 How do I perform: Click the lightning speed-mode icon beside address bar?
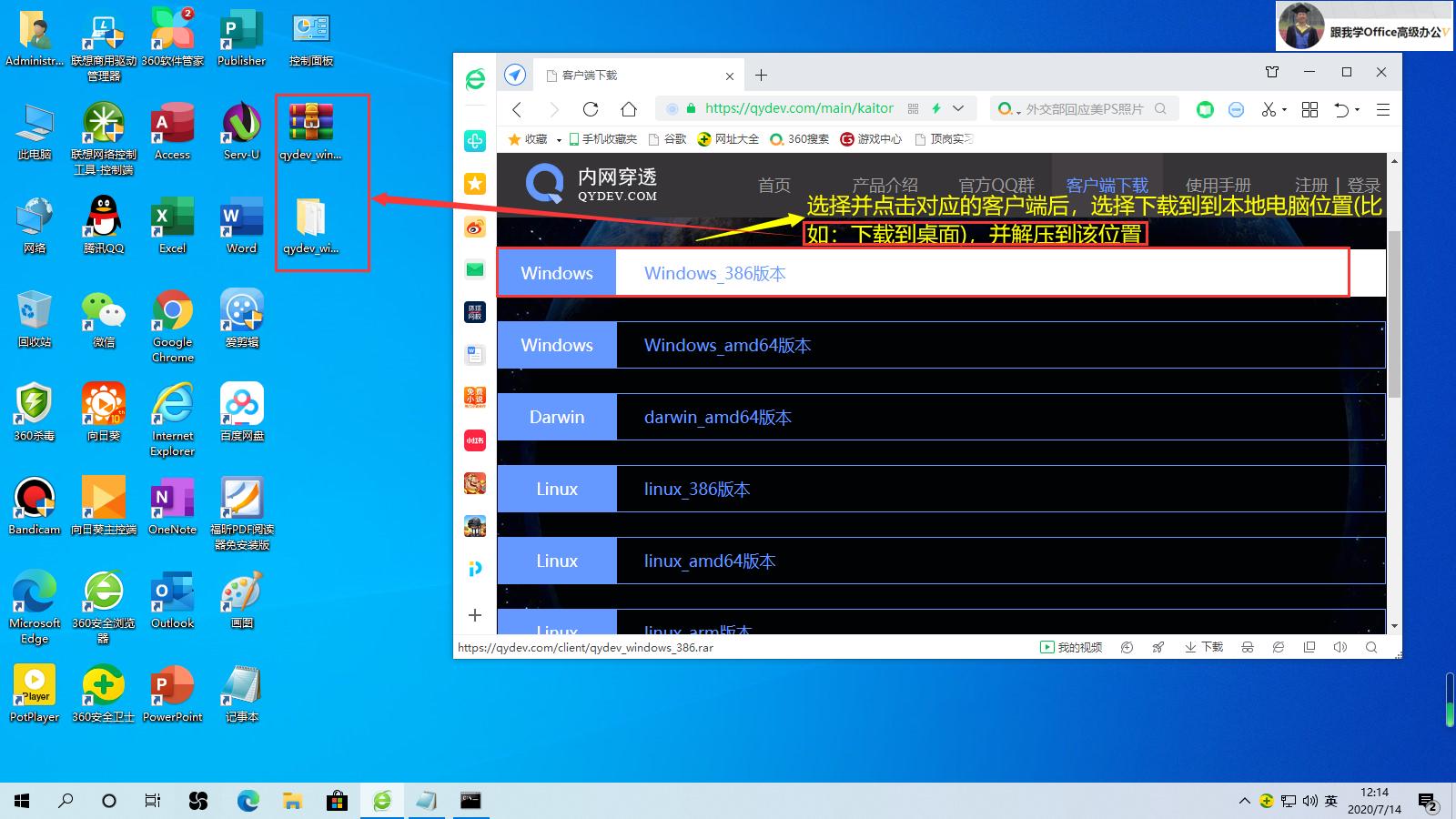[x=935, y=108]
